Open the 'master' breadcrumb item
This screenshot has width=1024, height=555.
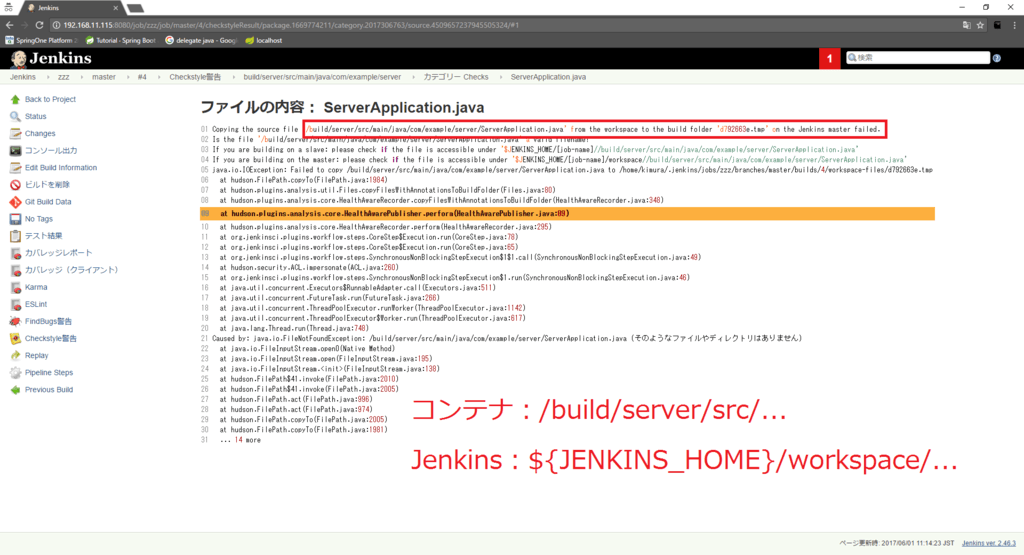coord(103,77)
